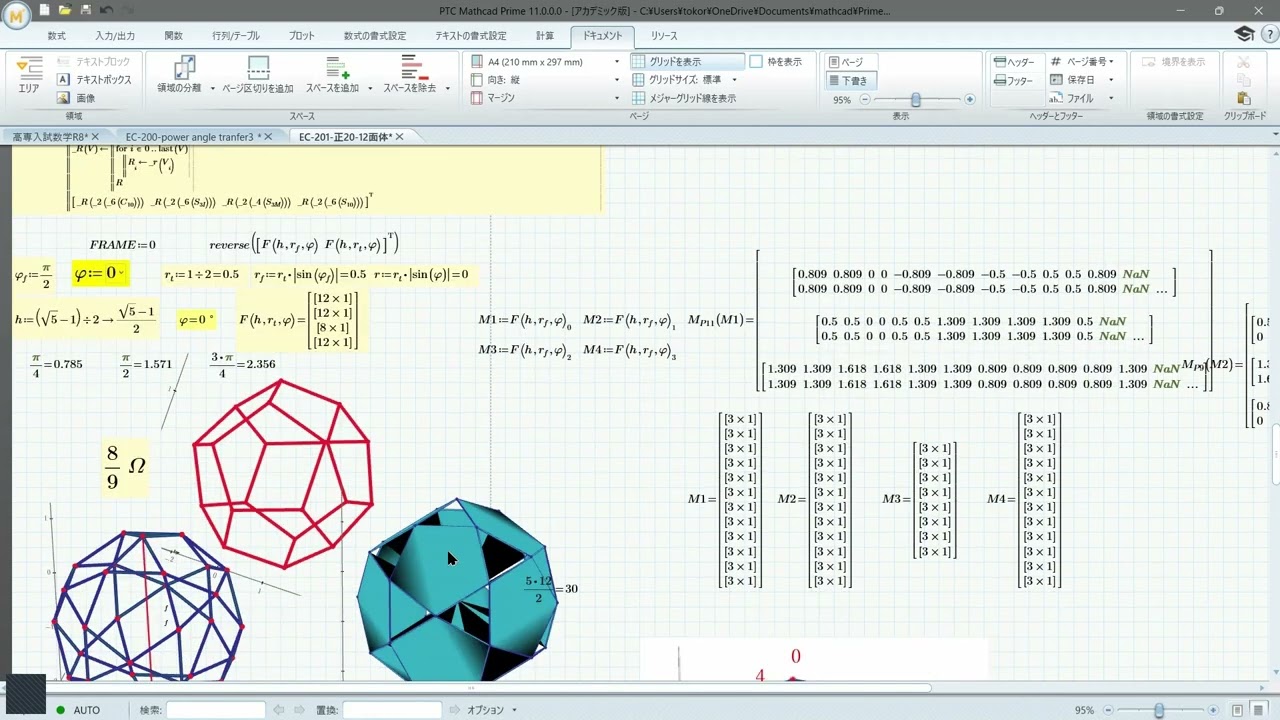
Task: Click the ribbon zoom slider handle
Action: click(916, 100)
